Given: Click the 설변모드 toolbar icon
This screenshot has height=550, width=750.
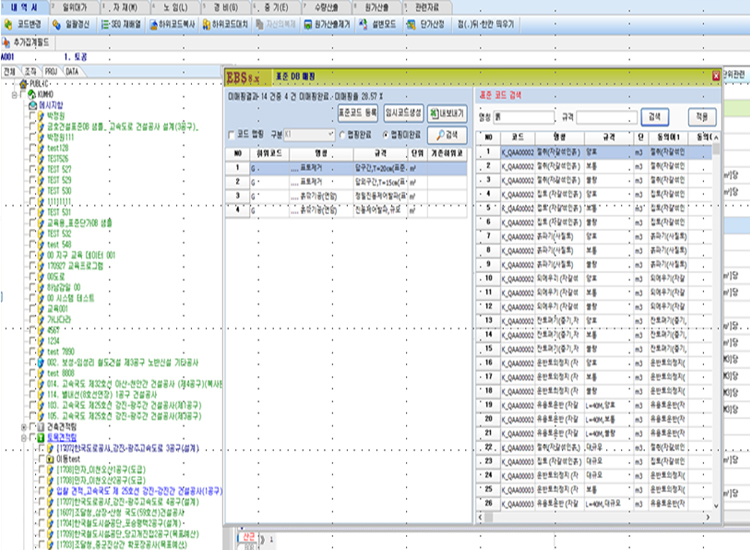Looking at the screenshot, I should [363, 23].
